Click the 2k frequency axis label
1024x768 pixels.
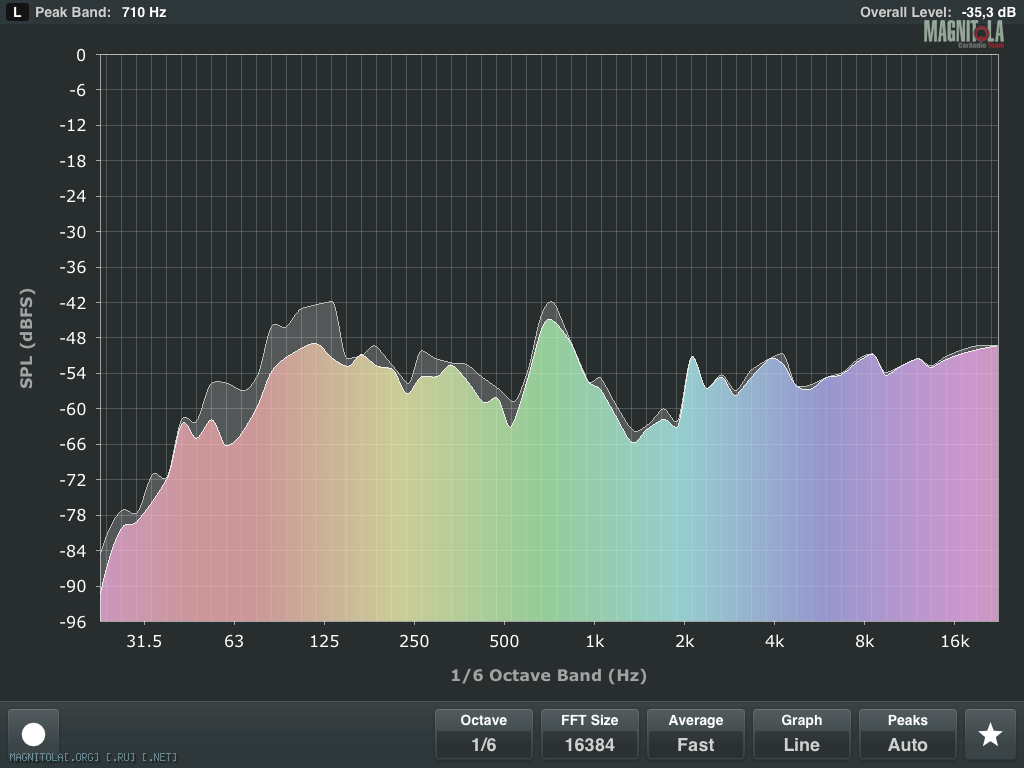click(684, 641)
